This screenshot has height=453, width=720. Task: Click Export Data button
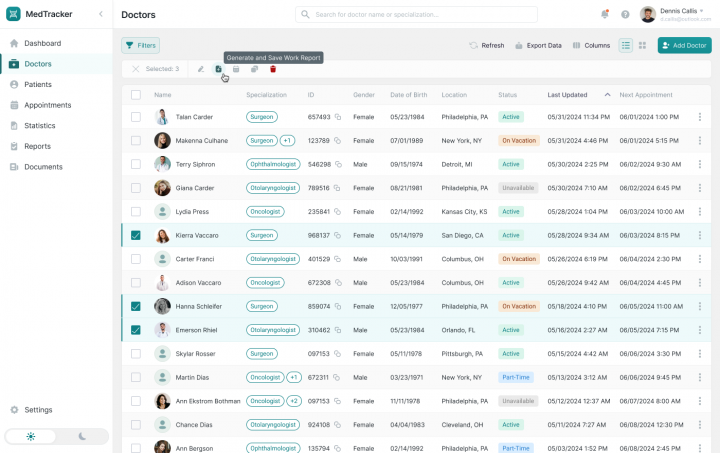point(538,45)
